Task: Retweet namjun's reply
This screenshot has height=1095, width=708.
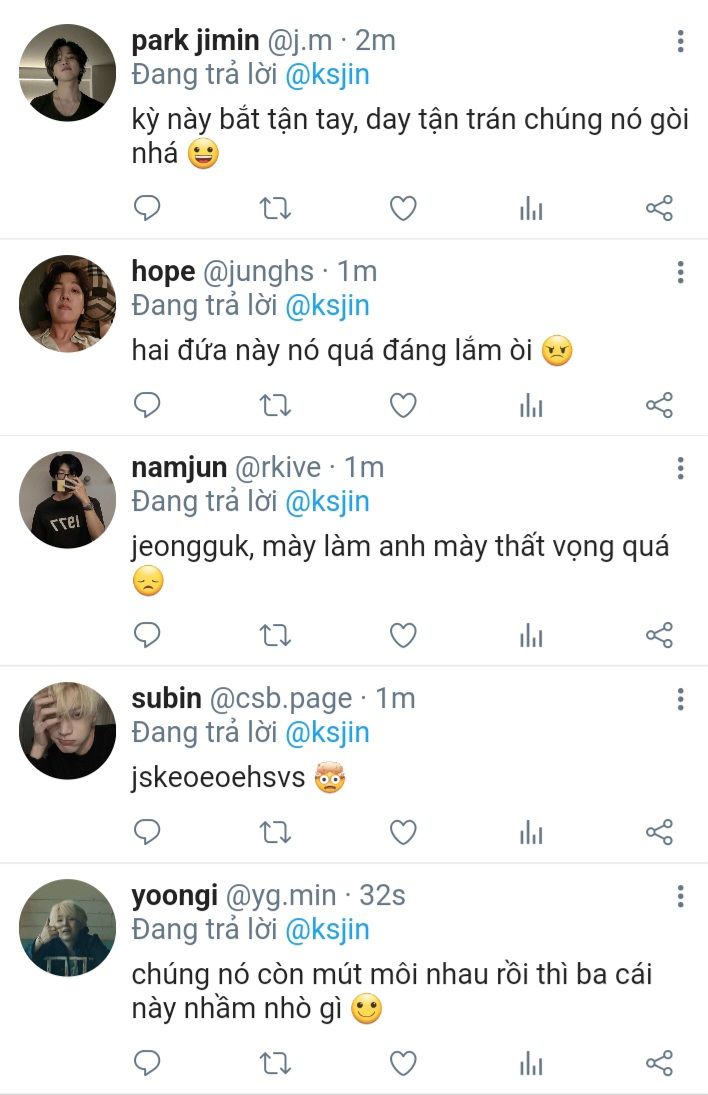Action: (275, 635)
